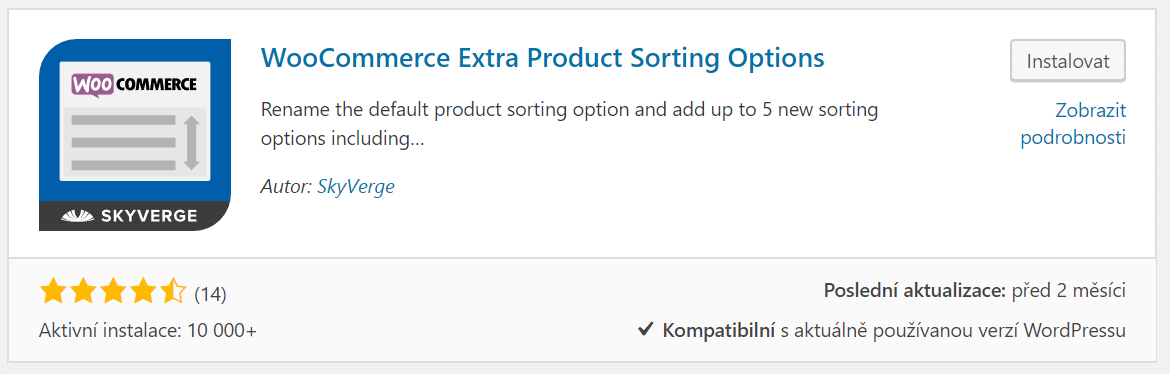Click the SkyVerge logo banner under the icon
The width and height of the screenshot is (1170, 374).
pyautogui.click(x=135, y=216)
